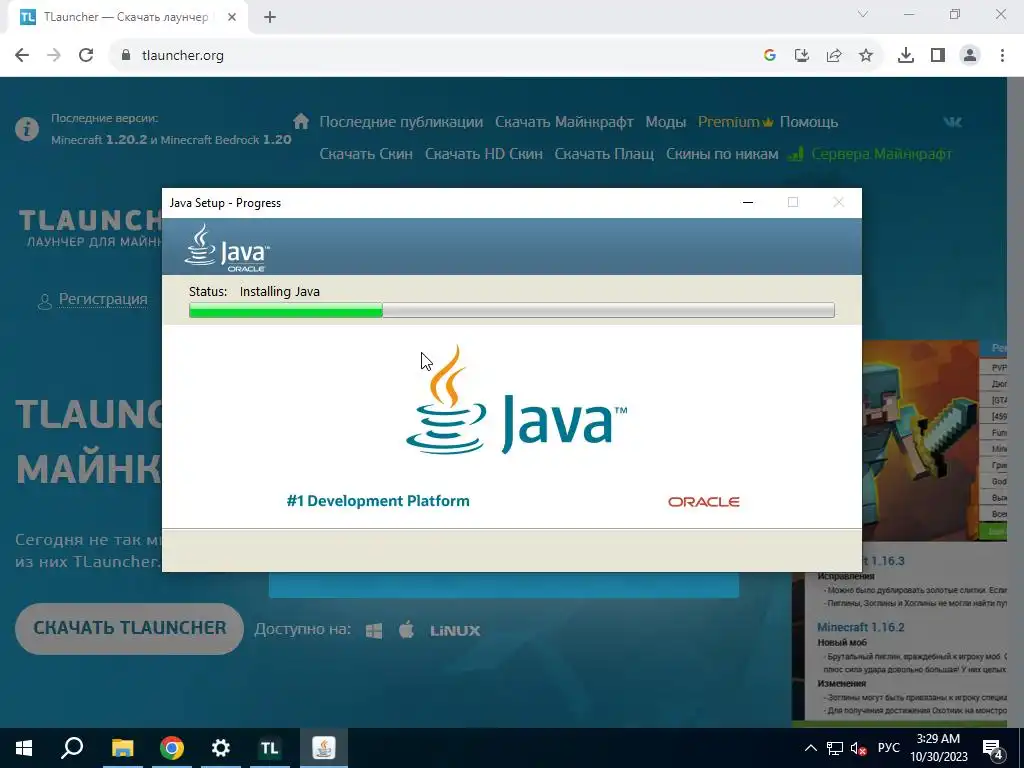The height and width of the screenshot is (768, 1024).
Task: Open Скачать Плащ link
Action: pos(604,154)
